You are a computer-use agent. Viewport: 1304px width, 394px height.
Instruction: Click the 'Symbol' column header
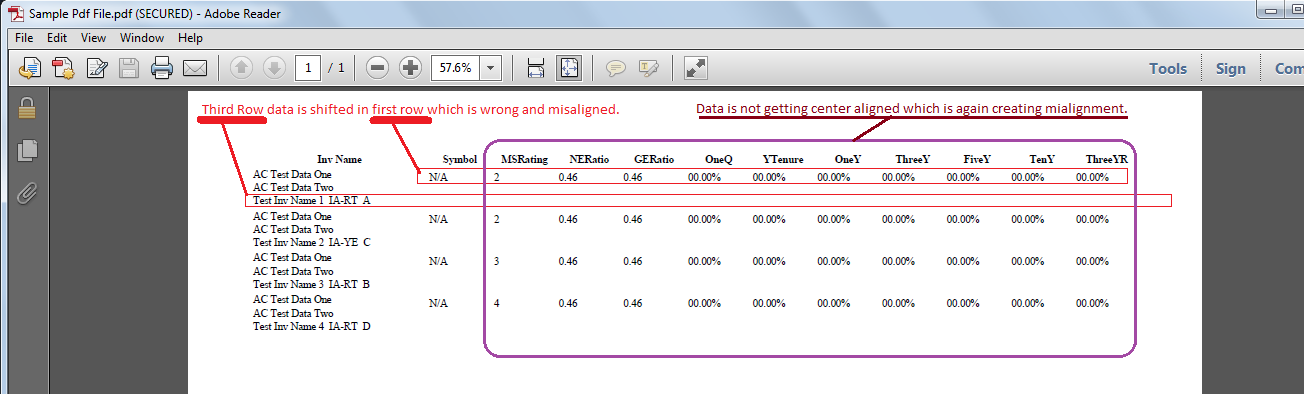pyautogui.click(x=460, y=159)
